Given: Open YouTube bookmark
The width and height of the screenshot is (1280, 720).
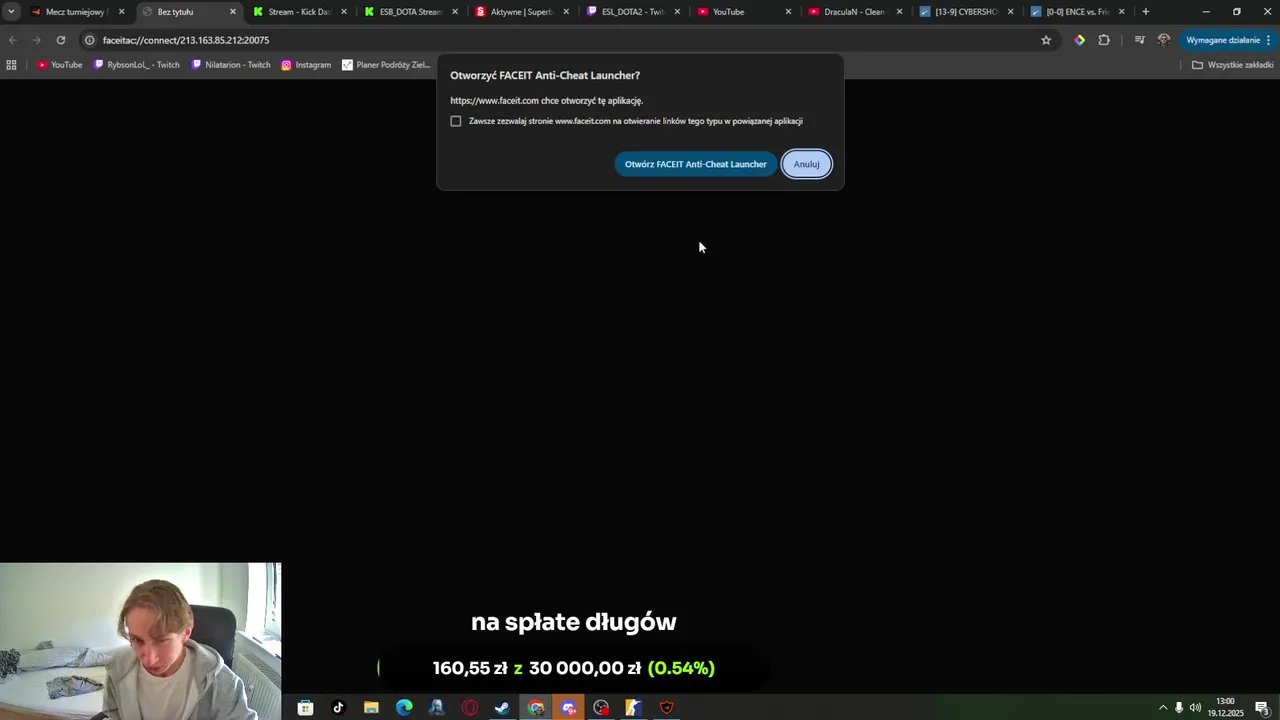Looking at the screenshot, I should [x=60, y=65].
